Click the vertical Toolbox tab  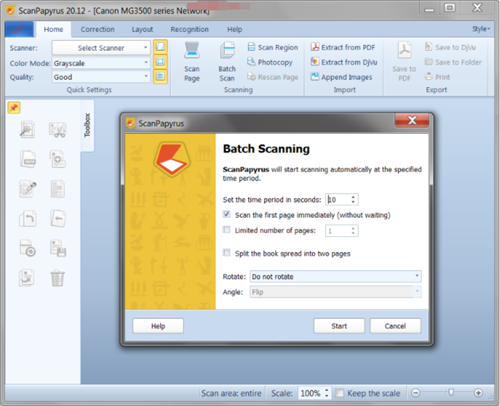tap(87, 125)
